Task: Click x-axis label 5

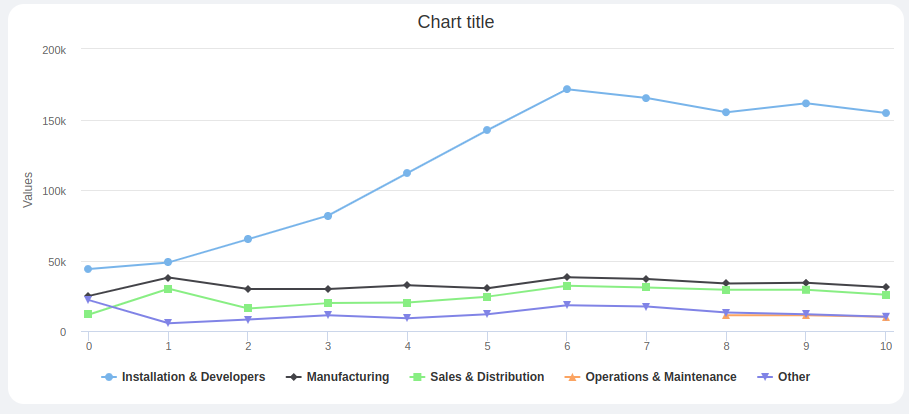Action: click(x=487, y=346)
